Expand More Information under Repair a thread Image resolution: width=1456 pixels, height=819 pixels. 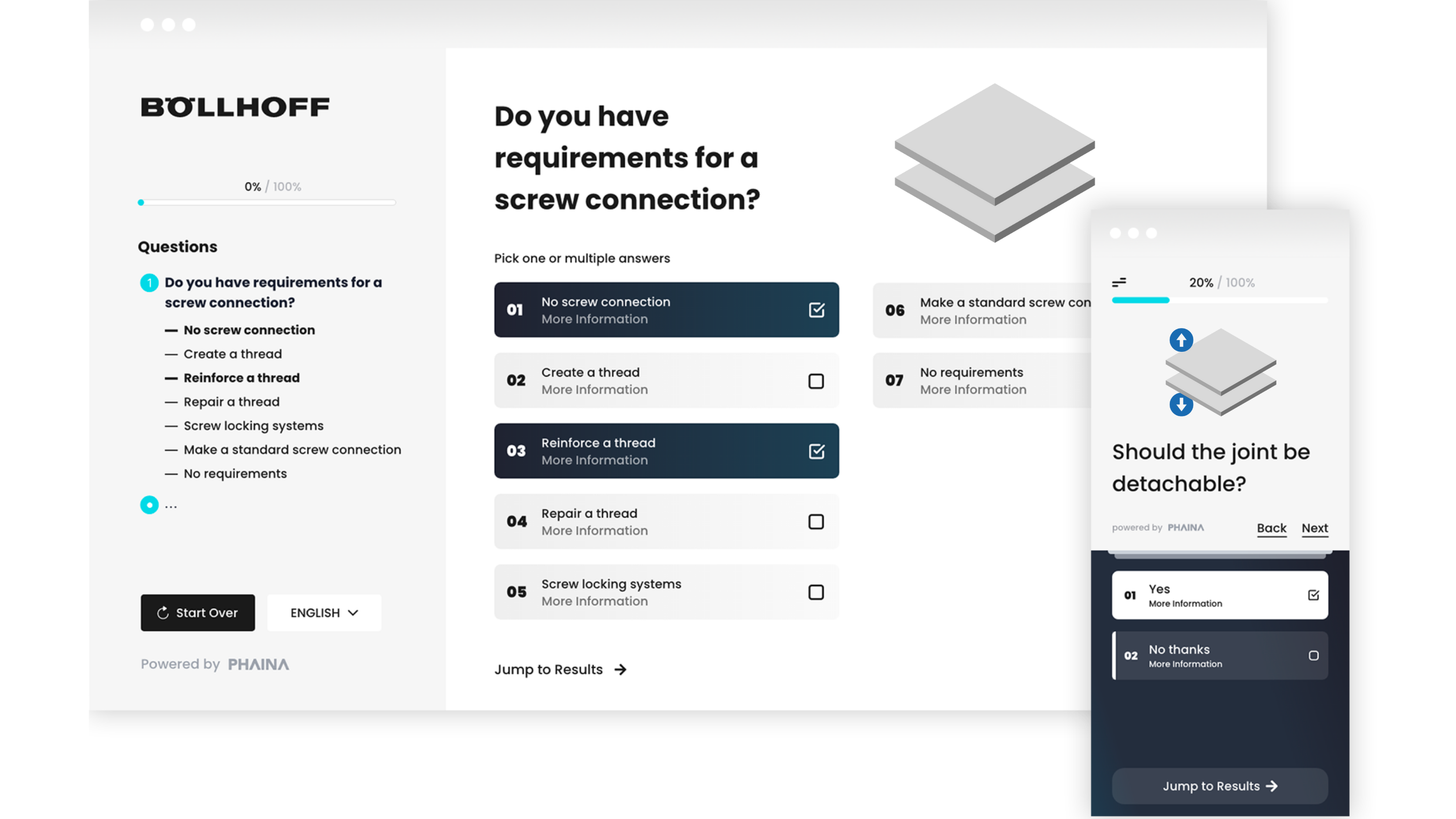point(594,531)
